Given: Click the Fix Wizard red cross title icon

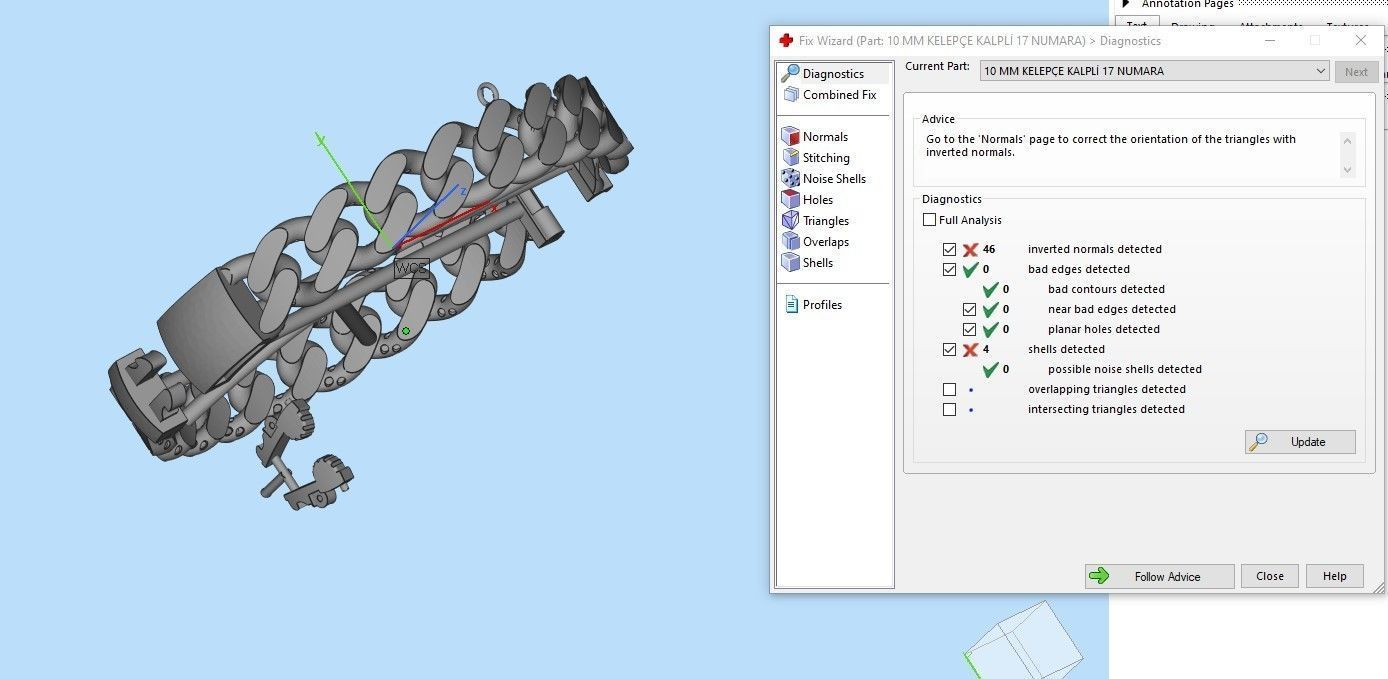Looking at the screenshot, I should [786, 41].
